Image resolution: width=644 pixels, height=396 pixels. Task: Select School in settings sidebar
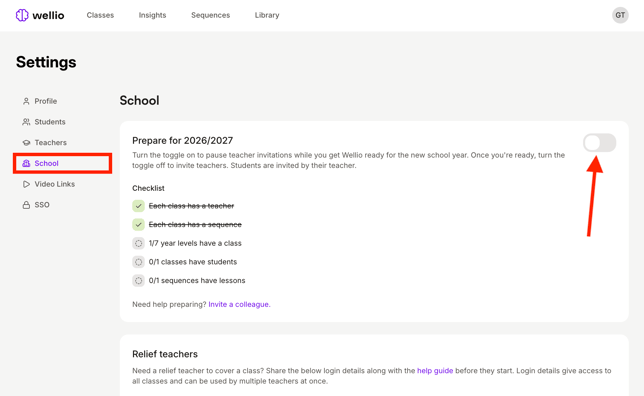46,163
